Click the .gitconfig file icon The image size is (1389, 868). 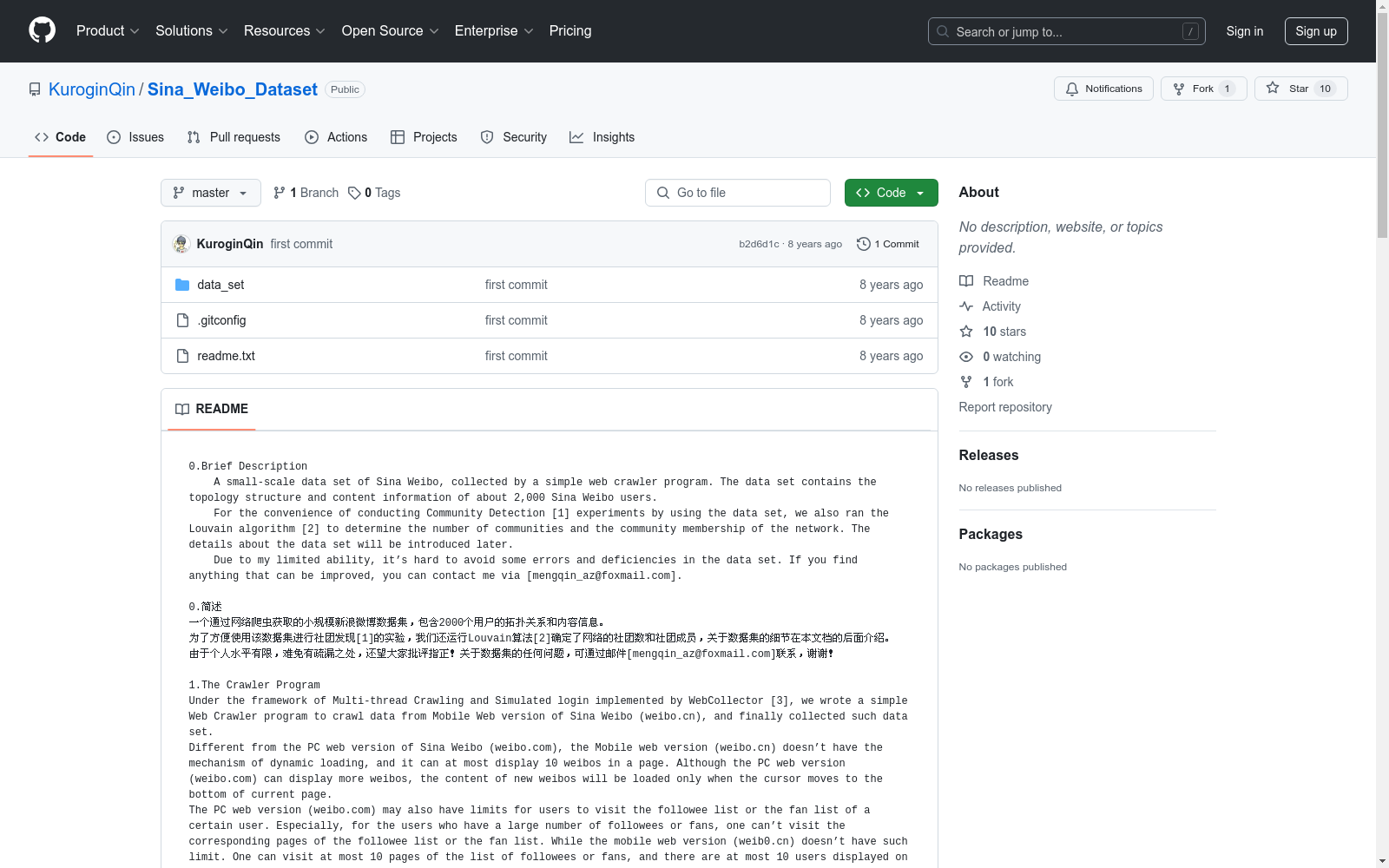[x=182, y=320]
